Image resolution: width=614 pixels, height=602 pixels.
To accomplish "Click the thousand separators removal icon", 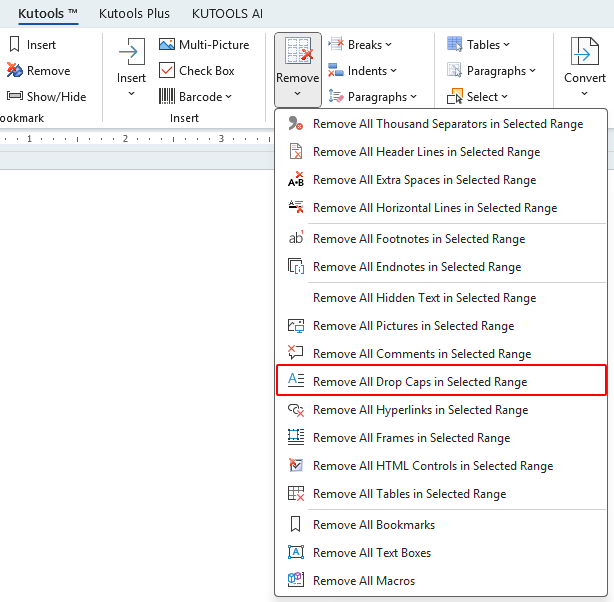I will [x=296, y=124].
